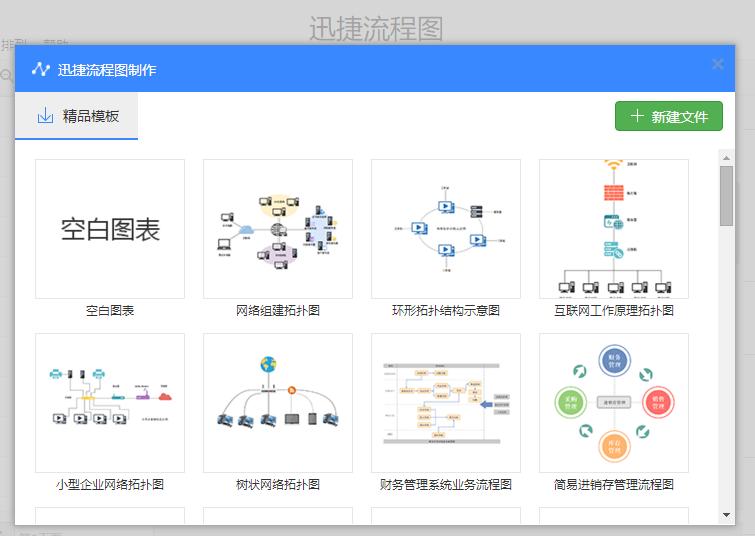Close the 迅捷流程图制作 dialog
The height and width of the screenshot is (536, 755).
pos(717,64)
